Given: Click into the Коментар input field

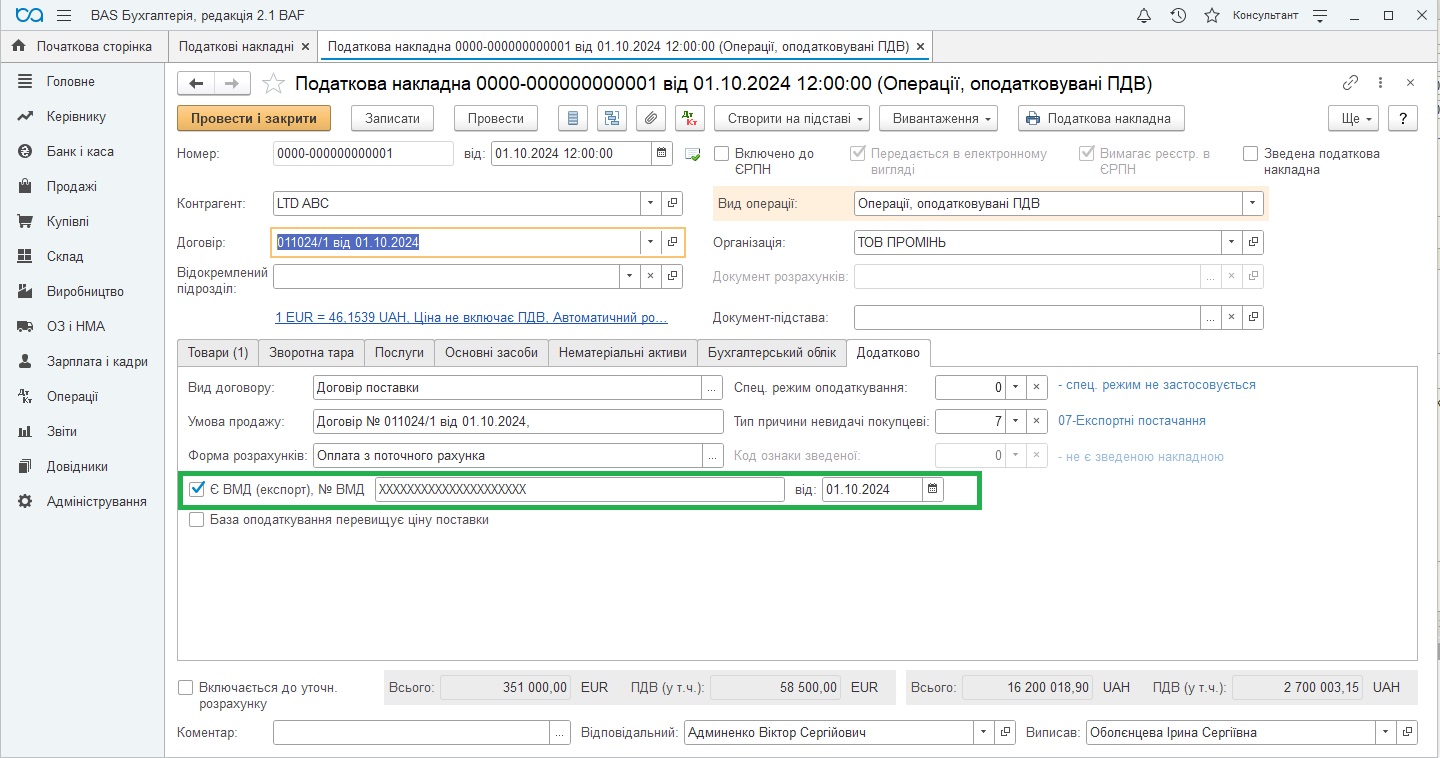Looking at the screenshot, I should 411,732.
